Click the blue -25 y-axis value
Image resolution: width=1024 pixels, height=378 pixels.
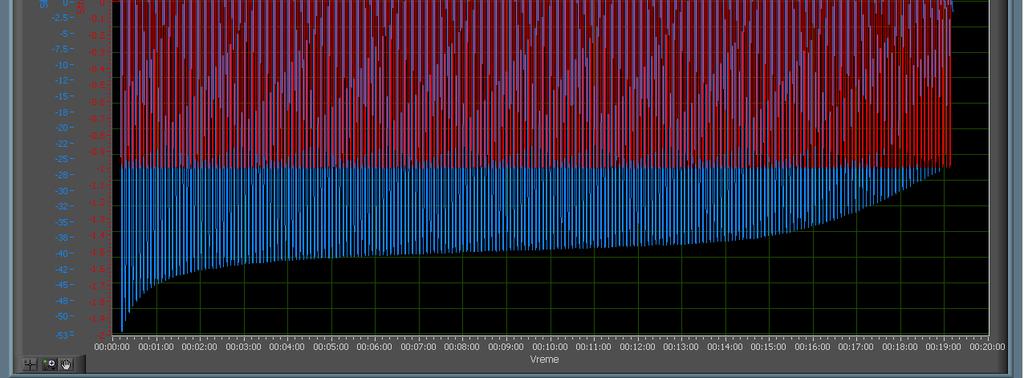[x=64, y=159]
